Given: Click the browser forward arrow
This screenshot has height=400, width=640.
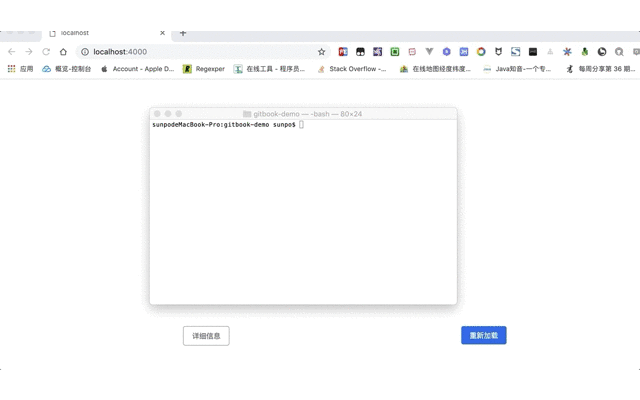Looking at the screenshot, I should click(x=28, y=51).
